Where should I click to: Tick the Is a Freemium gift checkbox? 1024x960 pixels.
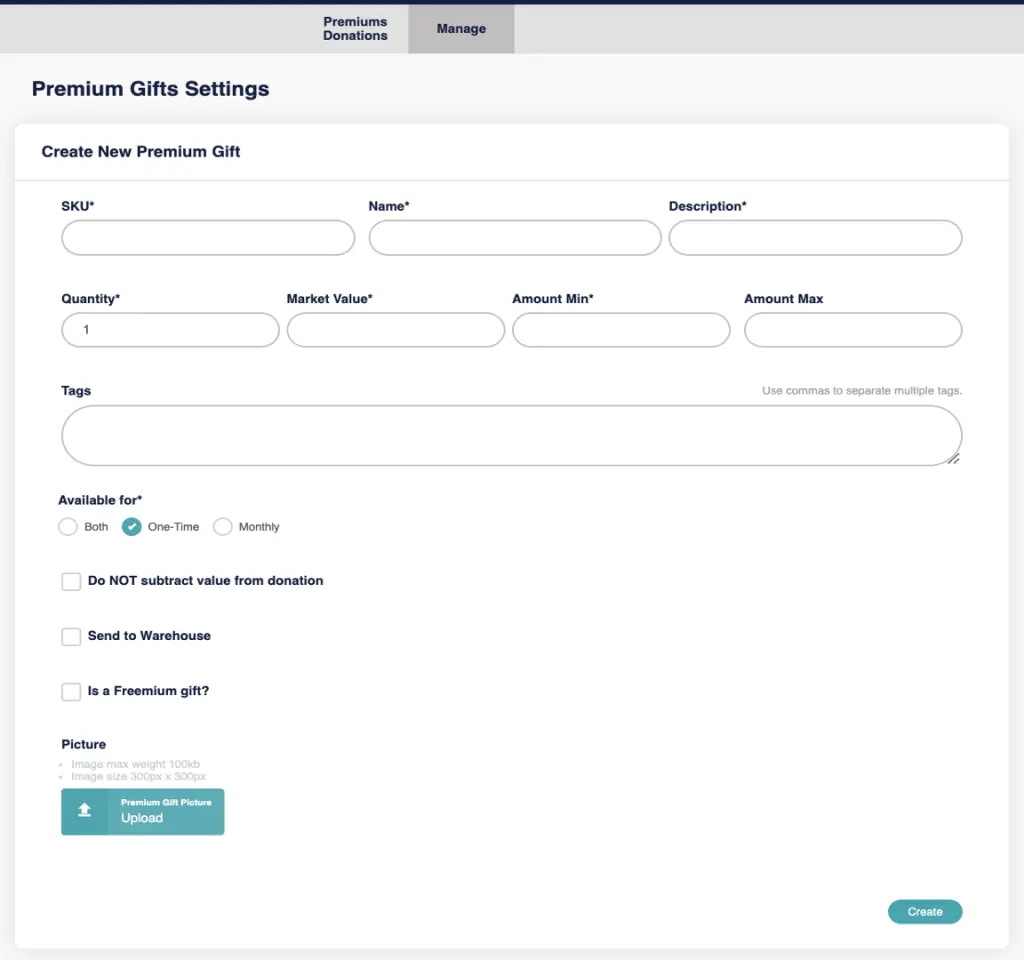pos(71,692)
